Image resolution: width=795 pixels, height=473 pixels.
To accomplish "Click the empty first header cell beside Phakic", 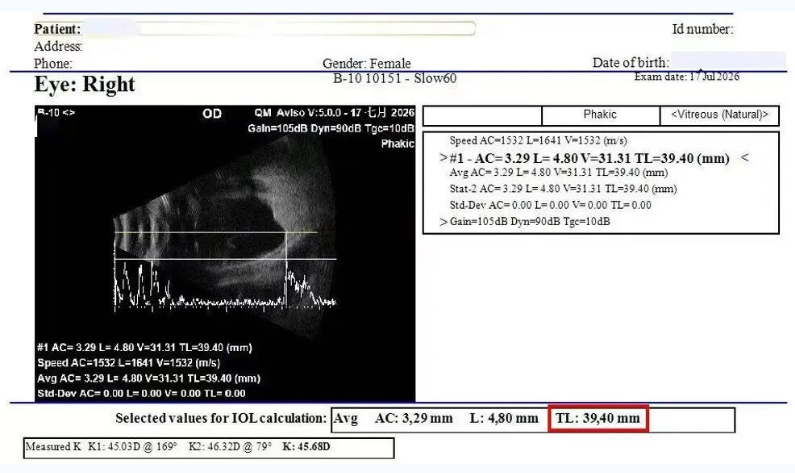I will pos(482,116).
